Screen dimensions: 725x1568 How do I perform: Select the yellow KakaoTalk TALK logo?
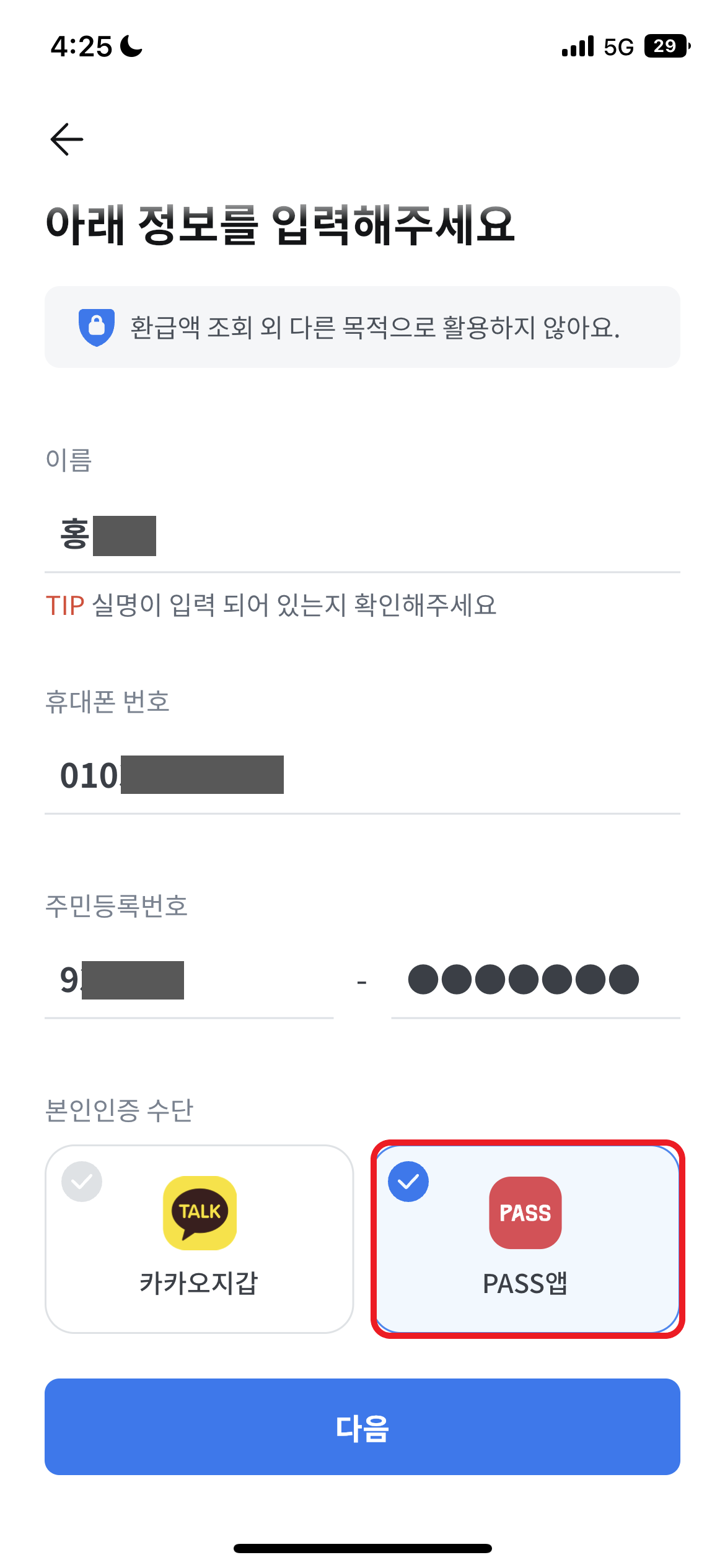click(x=200, y=1213)
